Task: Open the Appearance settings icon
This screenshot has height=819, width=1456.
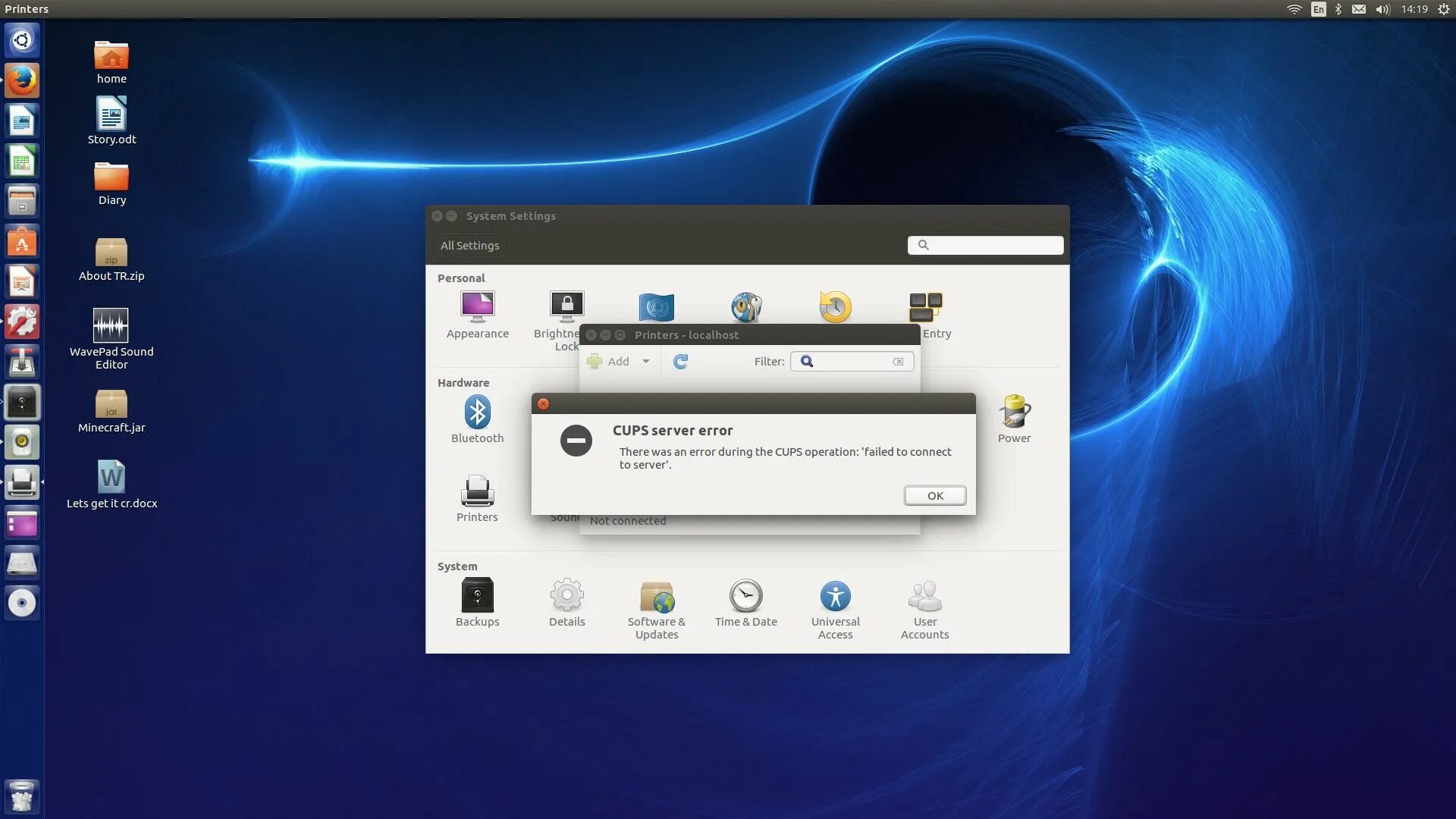Action: [477, 307]
